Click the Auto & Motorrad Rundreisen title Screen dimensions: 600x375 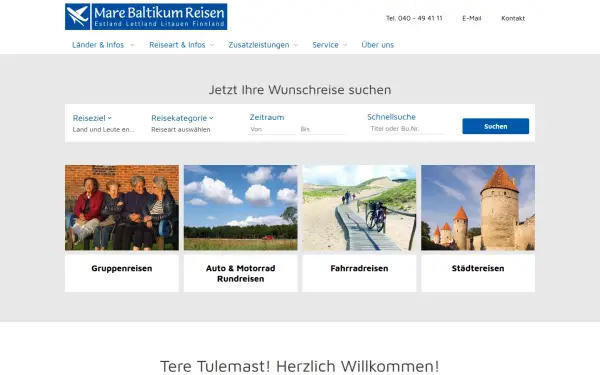click(x=241, y=274)
